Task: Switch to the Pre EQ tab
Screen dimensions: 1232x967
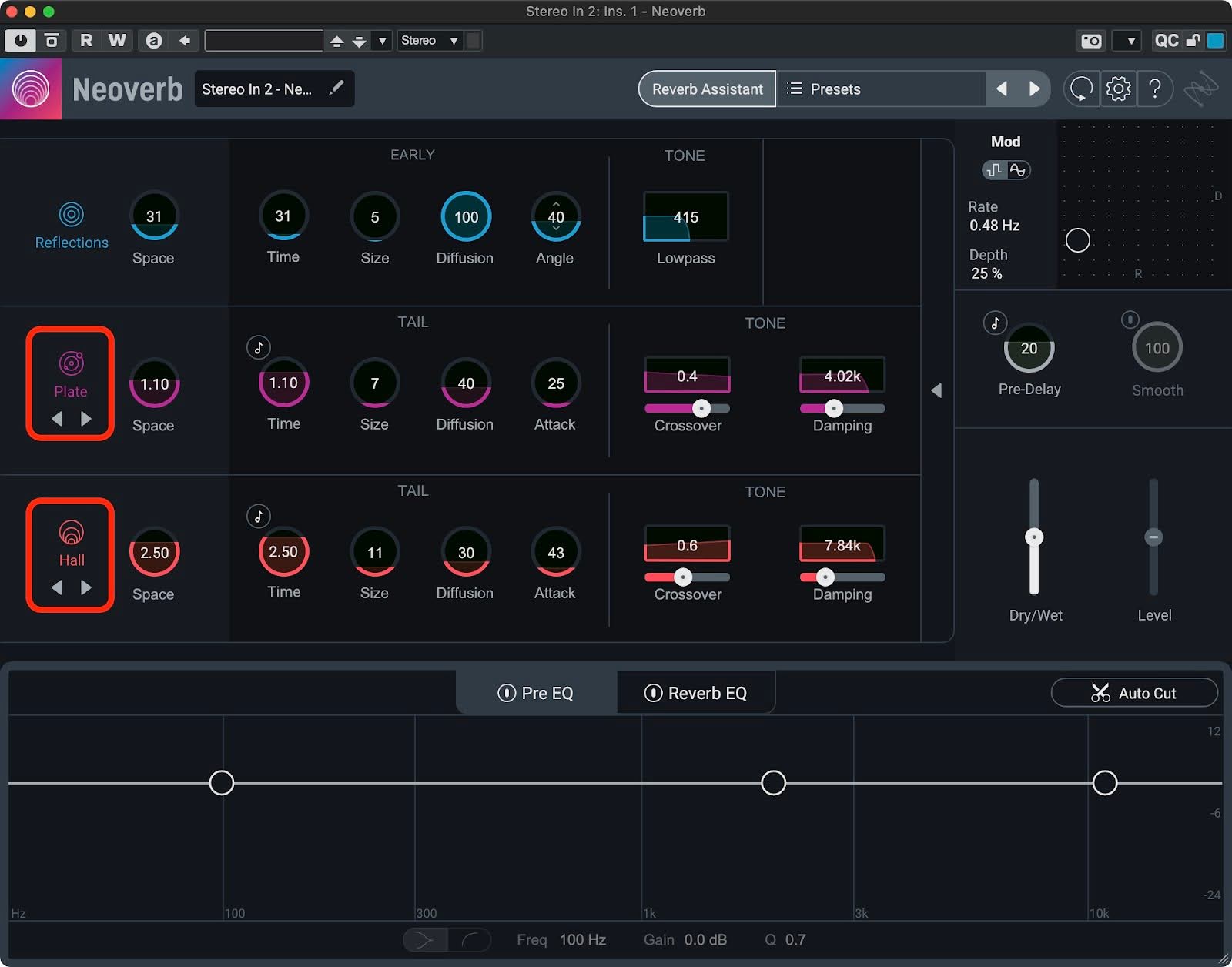Action: [x=537, y=693]
